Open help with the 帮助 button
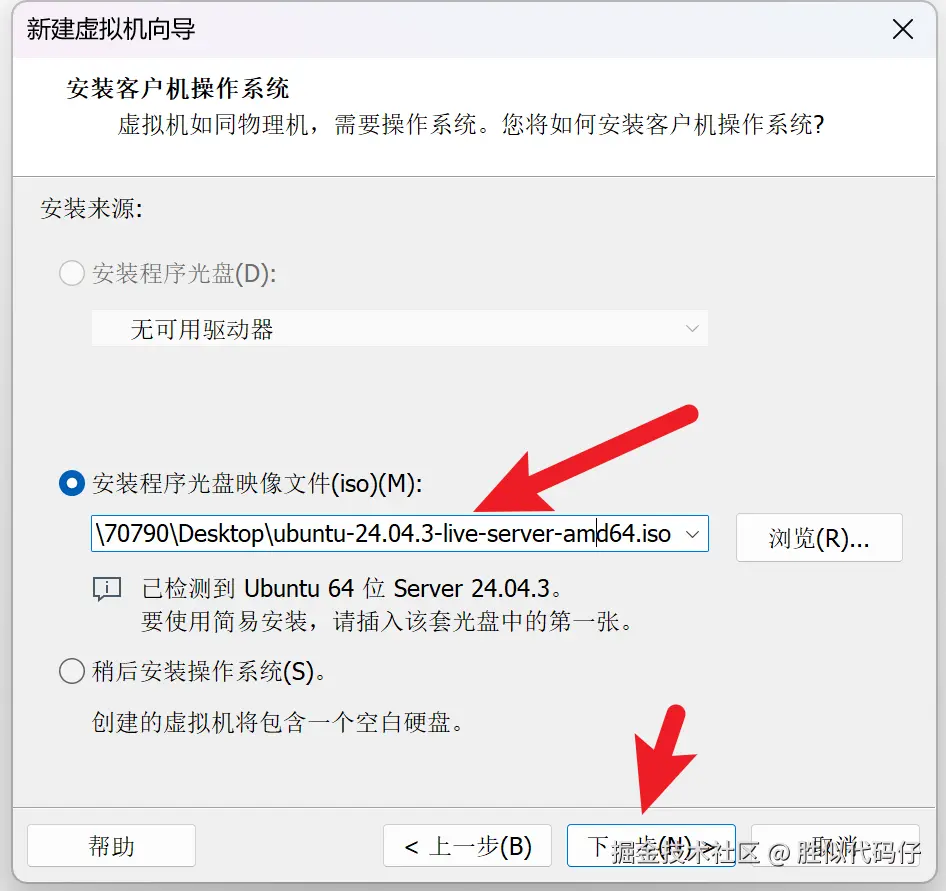The height and width of the screenshot is (891, 946). [111, 846]
